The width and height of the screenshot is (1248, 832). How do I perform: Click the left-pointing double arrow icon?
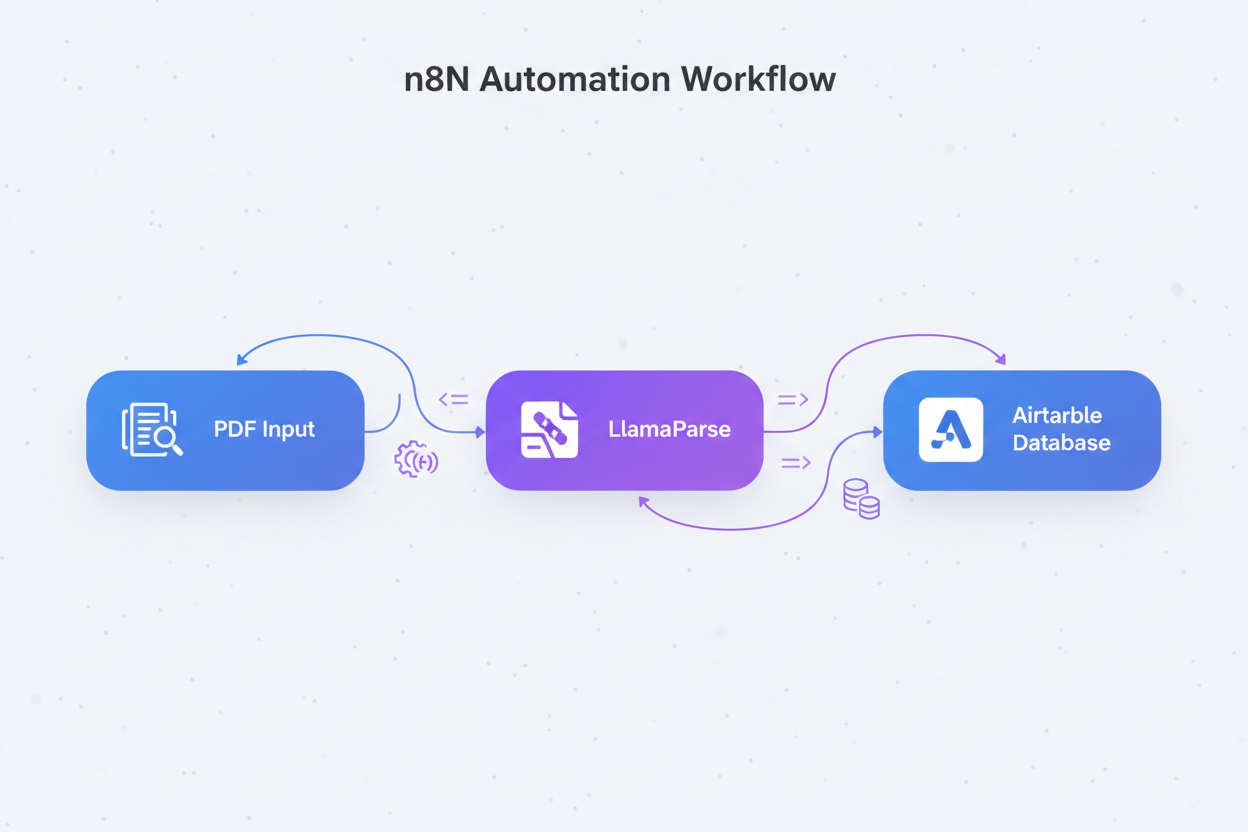(x=454, y=399)
